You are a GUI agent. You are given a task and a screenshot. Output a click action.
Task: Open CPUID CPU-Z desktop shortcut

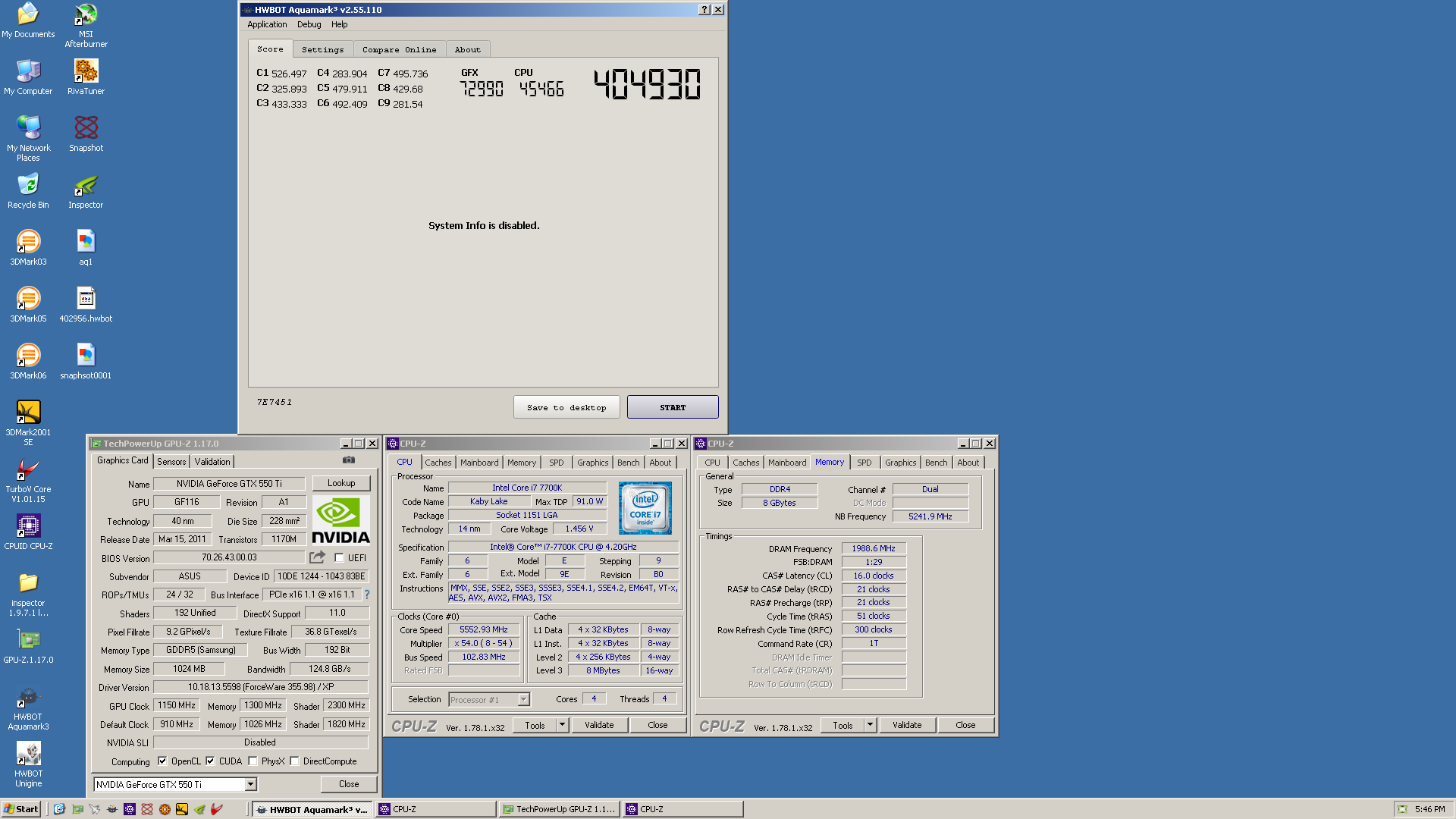28,532
